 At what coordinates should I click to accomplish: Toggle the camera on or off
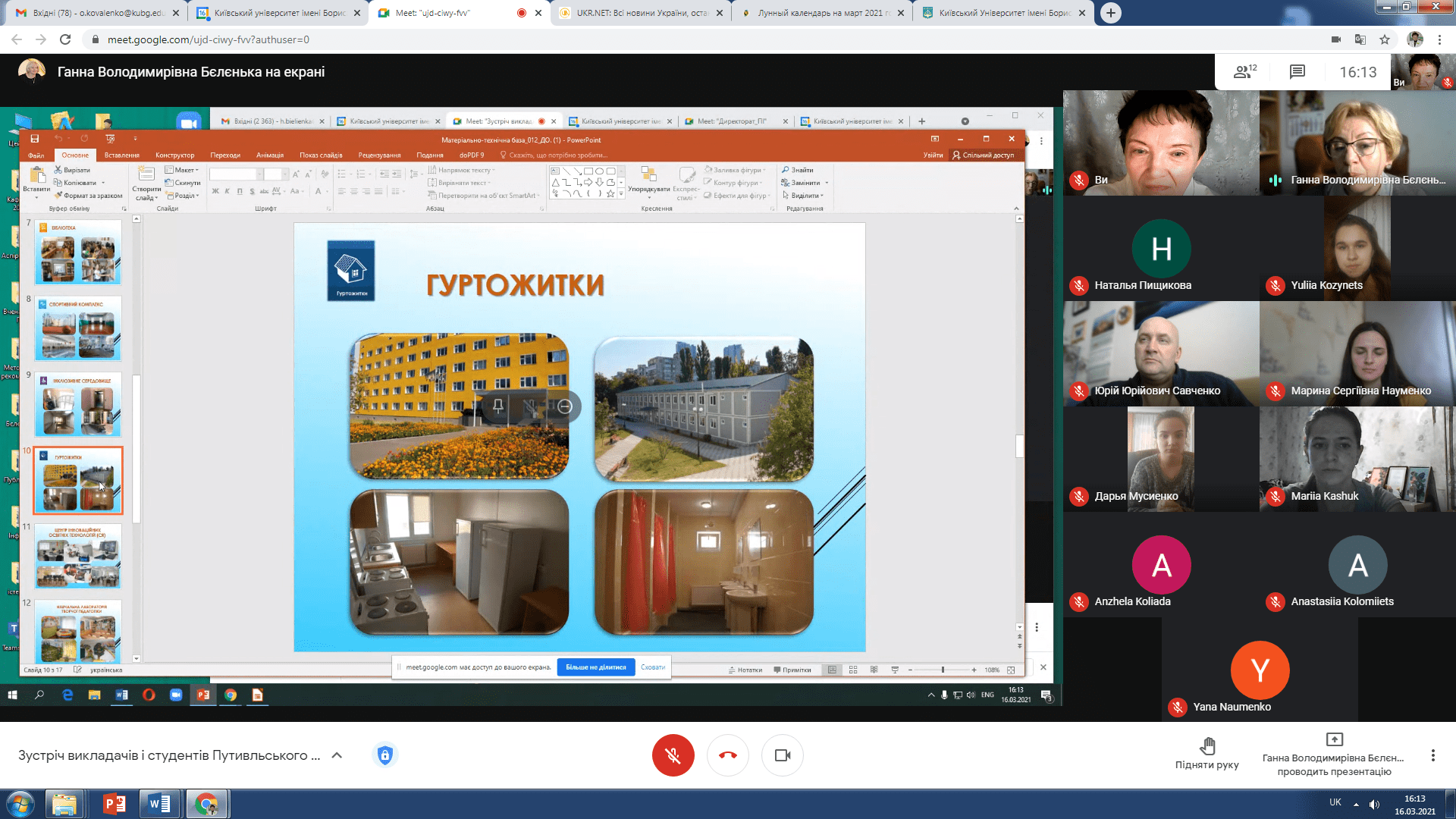(782, 755)
